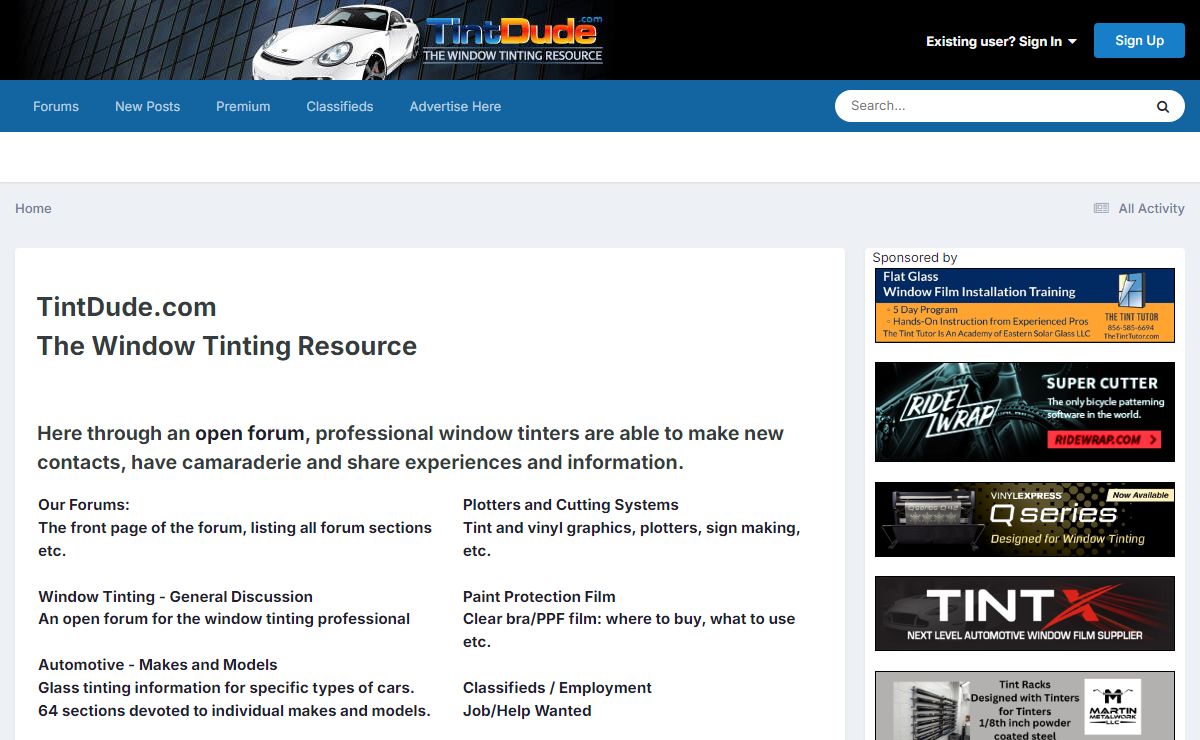Select Classifieds in the navigation bar
This screenshot has height=740, width=1200.
pyautogui.click(x=340, y=106)
